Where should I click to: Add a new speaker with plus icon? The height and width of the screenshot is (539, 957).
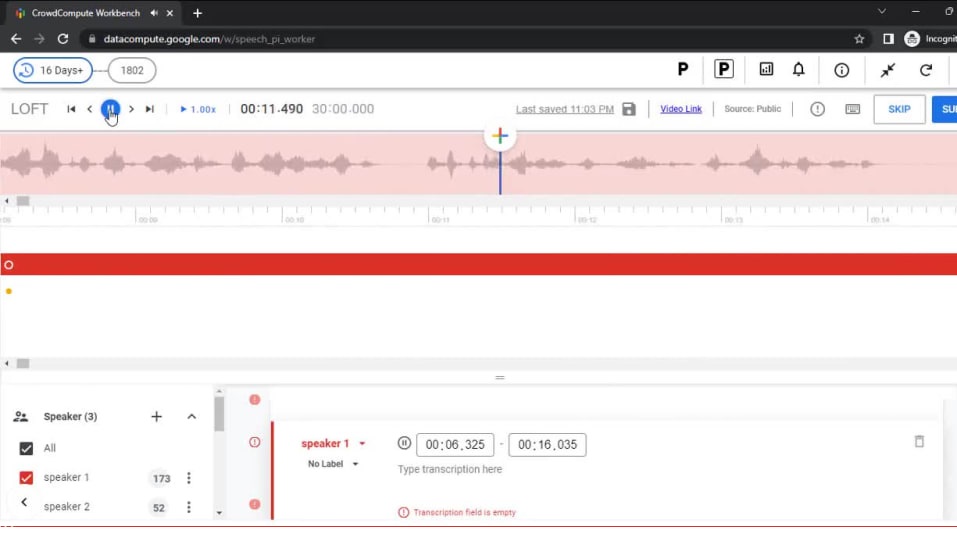[156, 417]
